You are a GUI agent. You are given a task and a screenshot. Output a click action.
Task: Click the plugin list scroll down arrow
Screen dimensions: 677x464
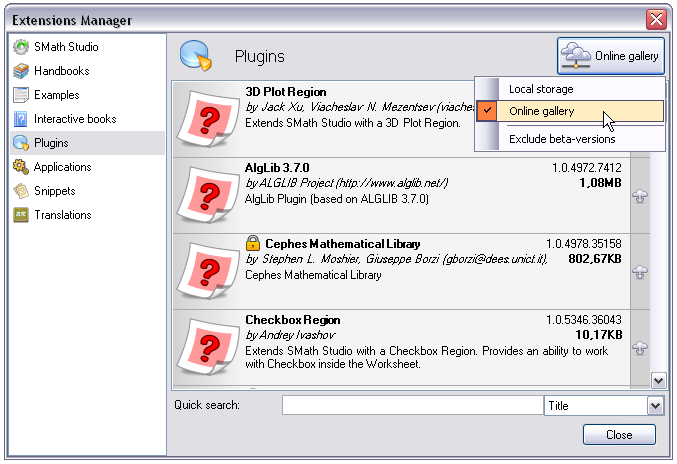(658, 380)
